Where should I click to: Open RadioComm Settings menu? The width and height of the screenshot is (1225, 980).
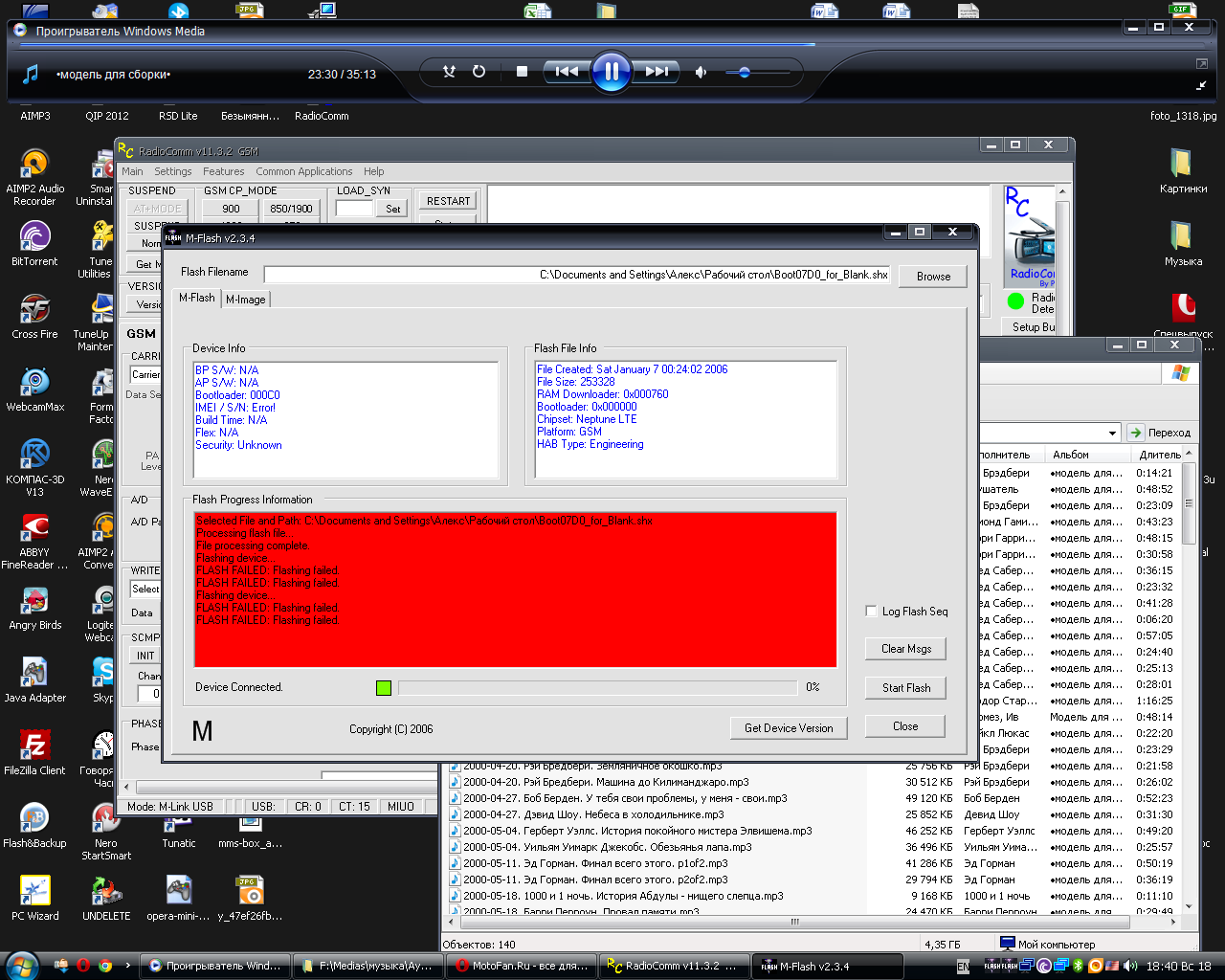pyautogui.click(x=173, y=171)
